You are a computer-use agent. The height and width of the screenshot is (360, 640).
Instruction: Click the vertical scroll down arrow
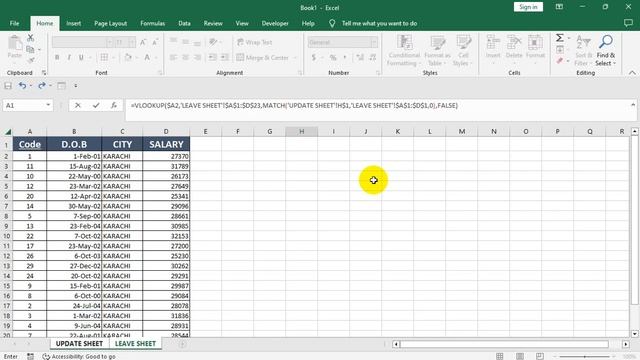[x=635, y=334]
